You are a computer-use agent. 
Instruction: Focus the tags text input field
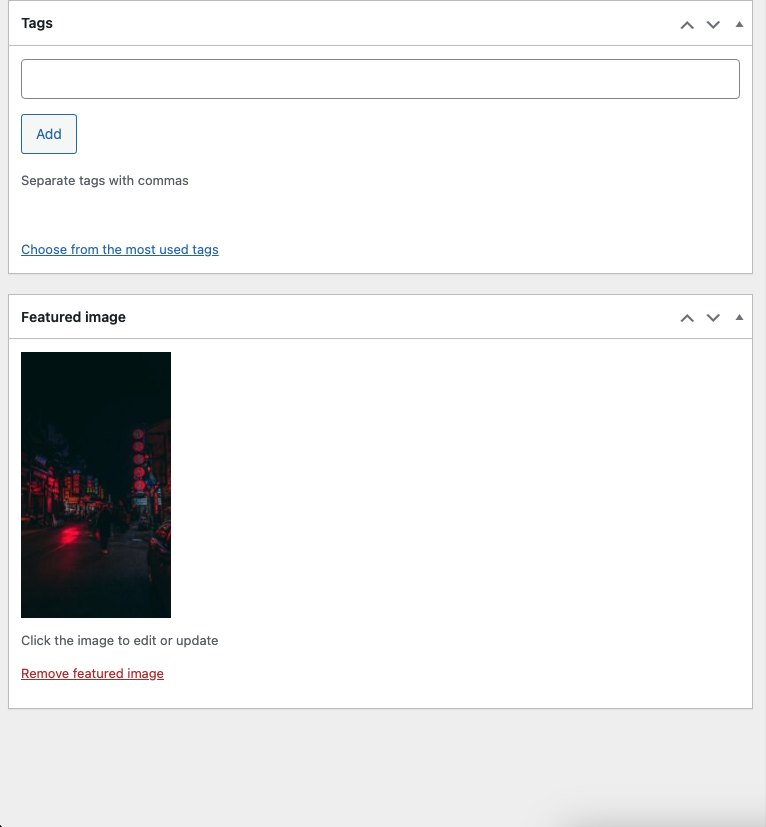pos(380,79)
